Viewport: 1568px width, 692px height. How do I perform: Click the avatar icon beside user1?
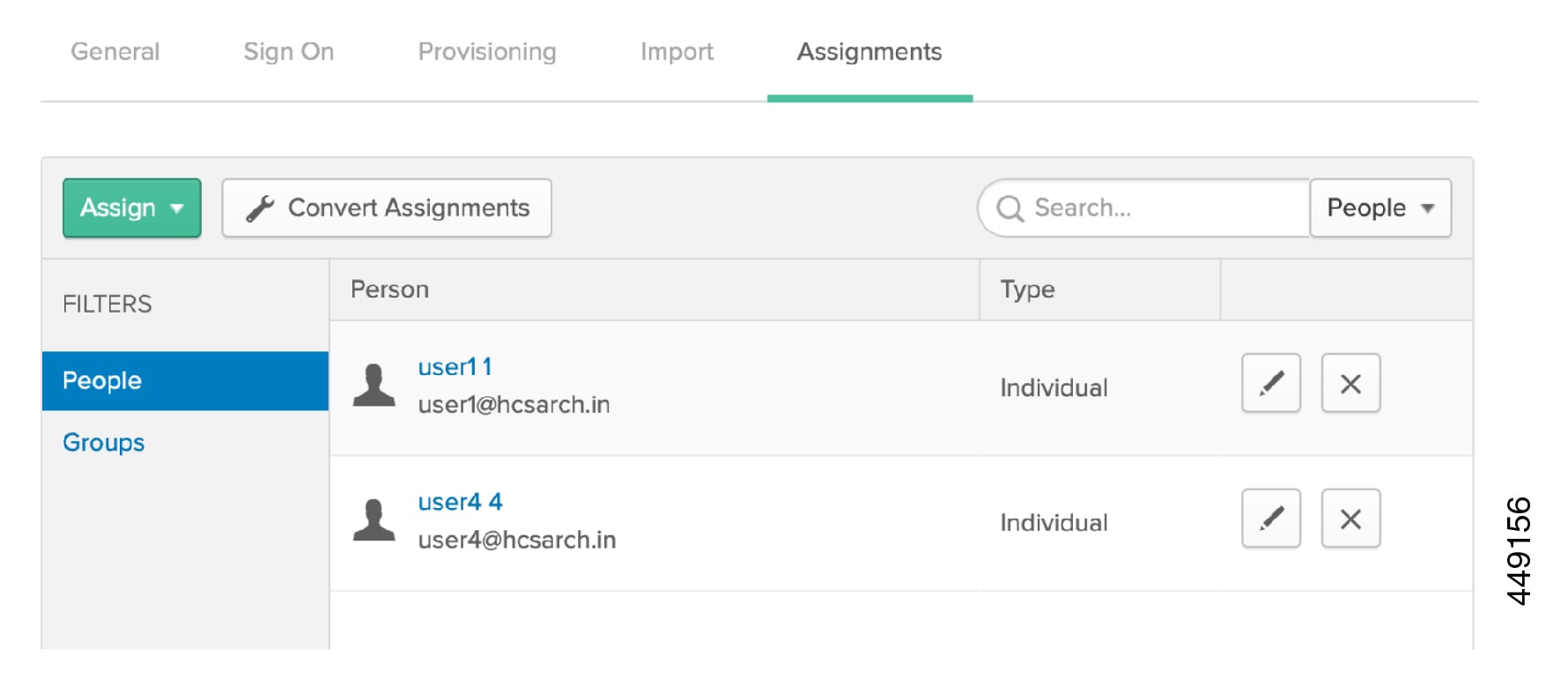tap(374, 385)
